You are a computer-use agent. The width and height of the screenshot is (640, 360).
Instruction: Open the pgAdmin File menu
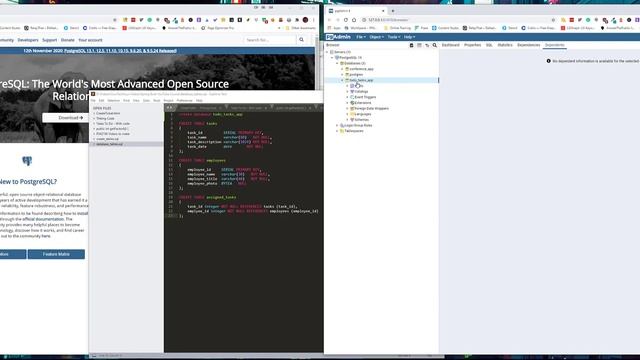coord(361,37)
